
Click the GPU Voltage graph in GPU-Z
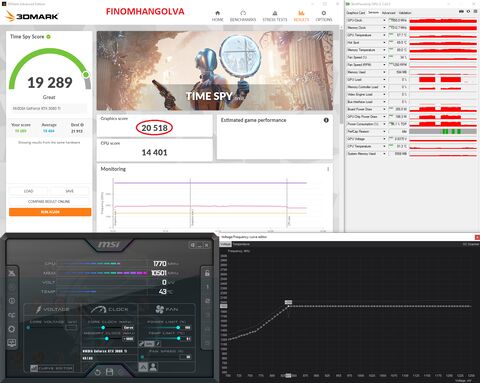443,139
